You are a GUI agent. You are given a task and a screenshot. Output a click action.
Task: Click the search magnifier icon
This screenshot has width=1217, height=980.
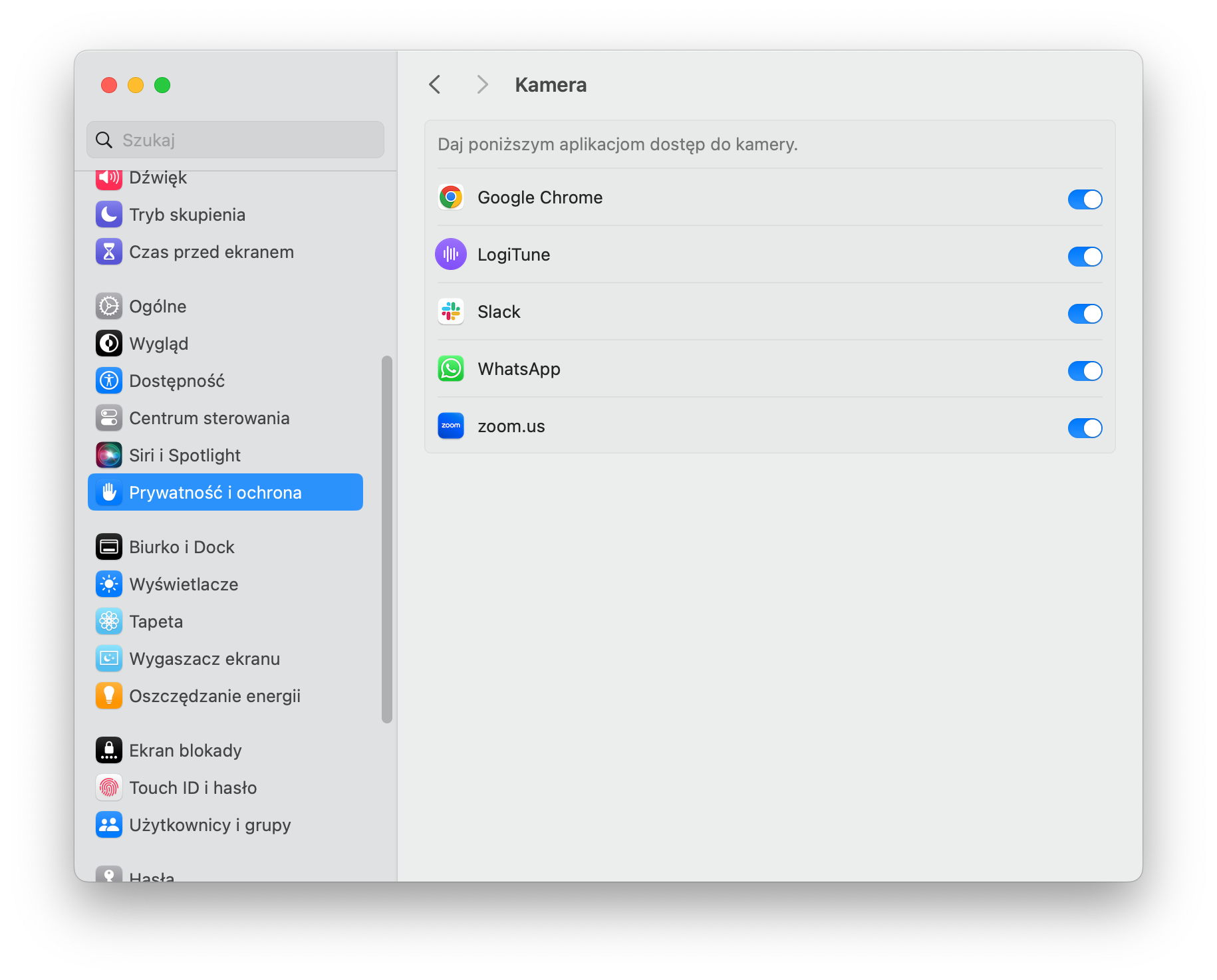click(104, 140)
